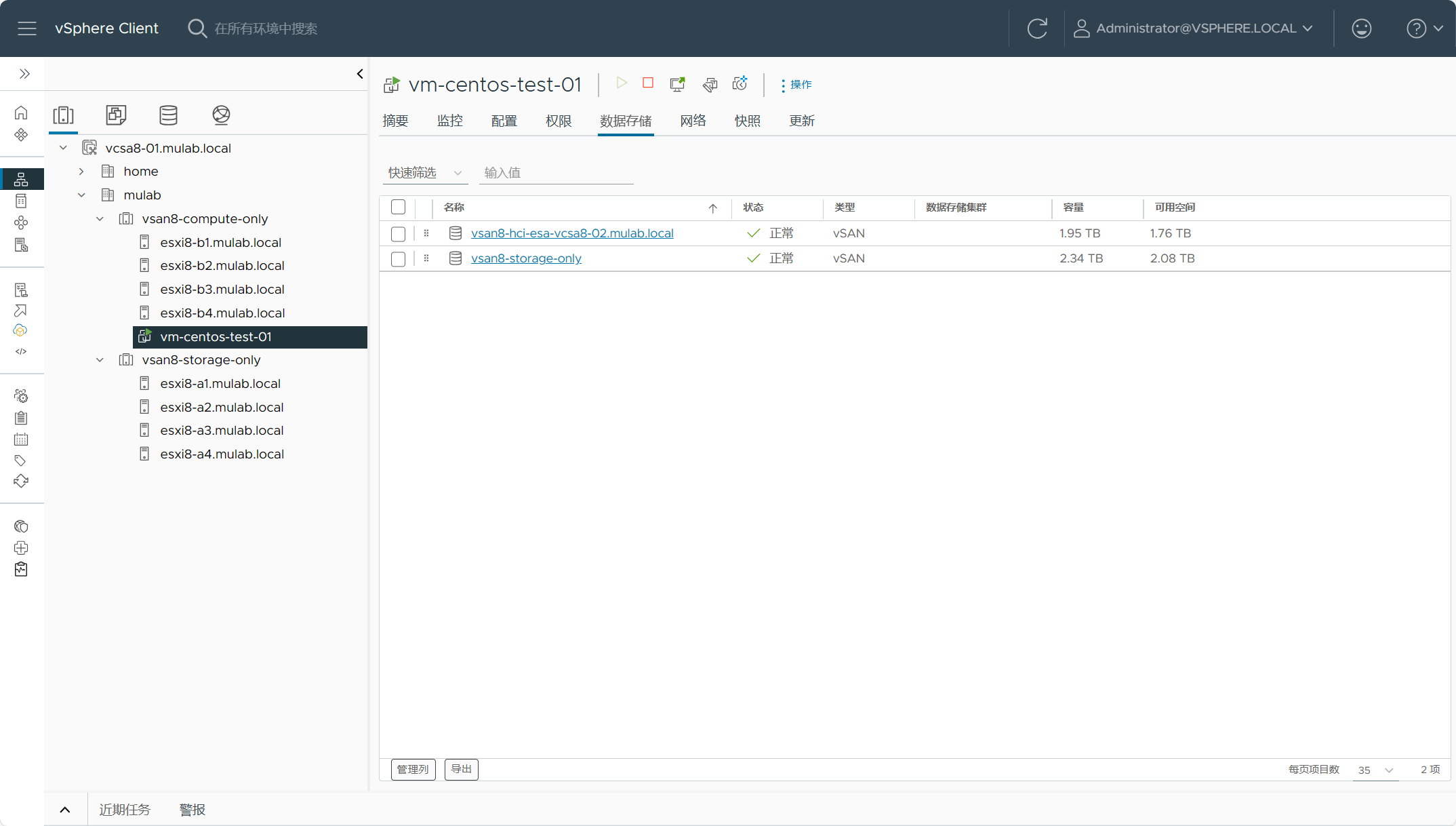Click the edit VM settings icon
The height and width of the screenshot is (826, 1456).
(710, 84)
